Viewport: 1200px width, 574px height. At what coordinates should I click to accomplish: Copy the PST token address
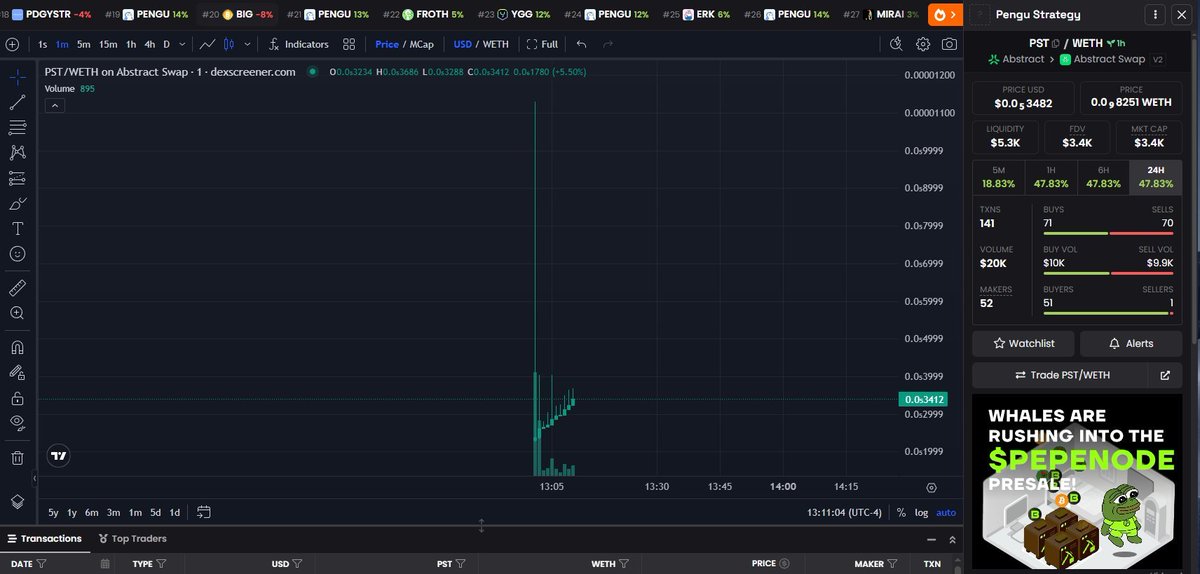tap(1054, 44)
